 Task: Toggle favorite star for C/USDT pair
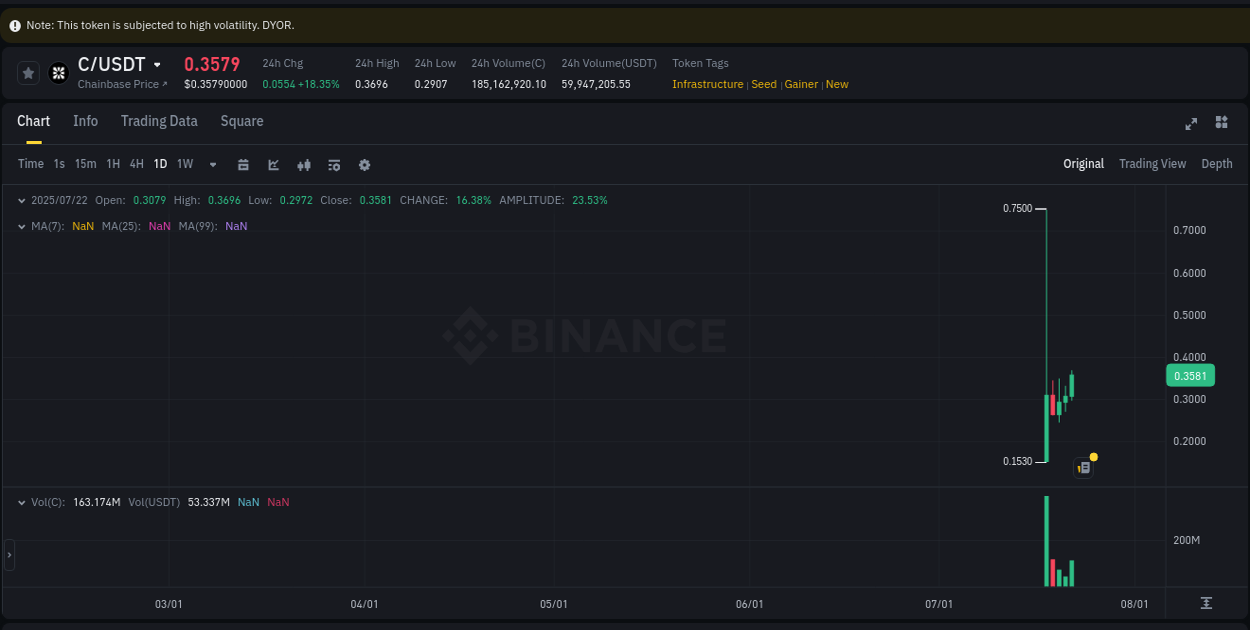28,72
